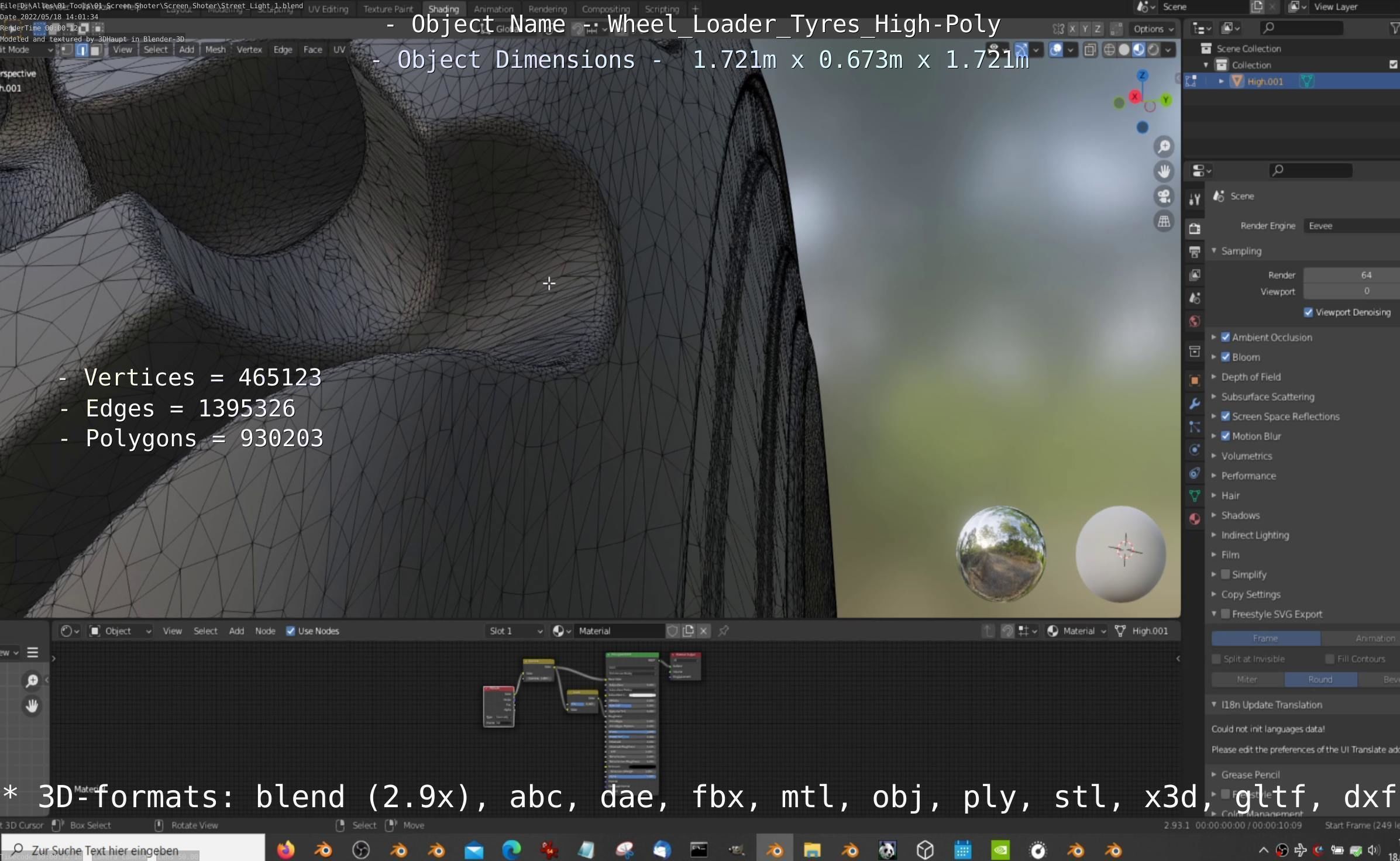
Task: Select solid viewport shading mode
Action: pyautogui.click(x=1123, y=50)
